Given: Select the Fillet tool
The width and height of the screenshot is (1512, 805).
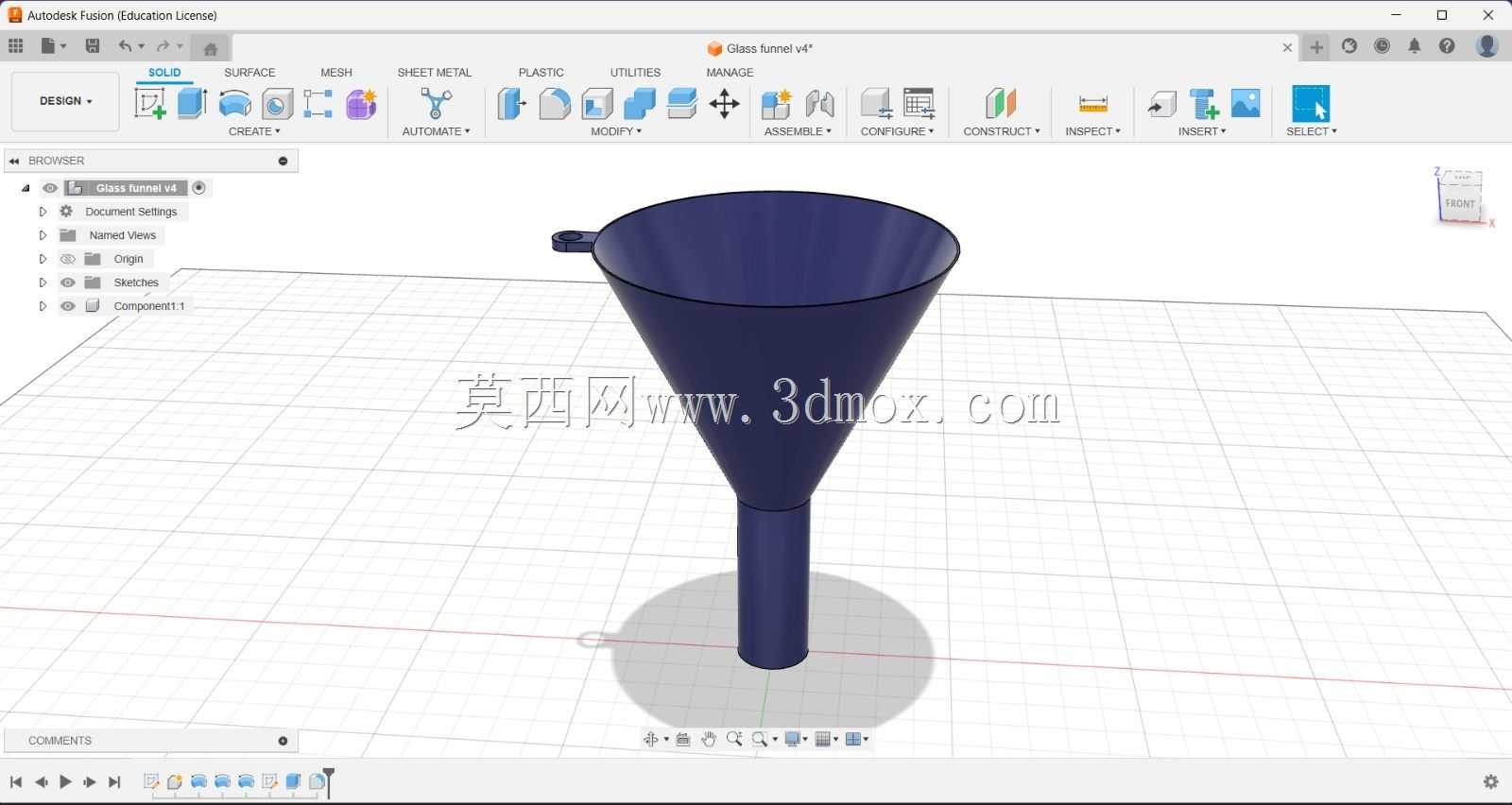Looking at the screenshot, I should click(x=555, y=104).
